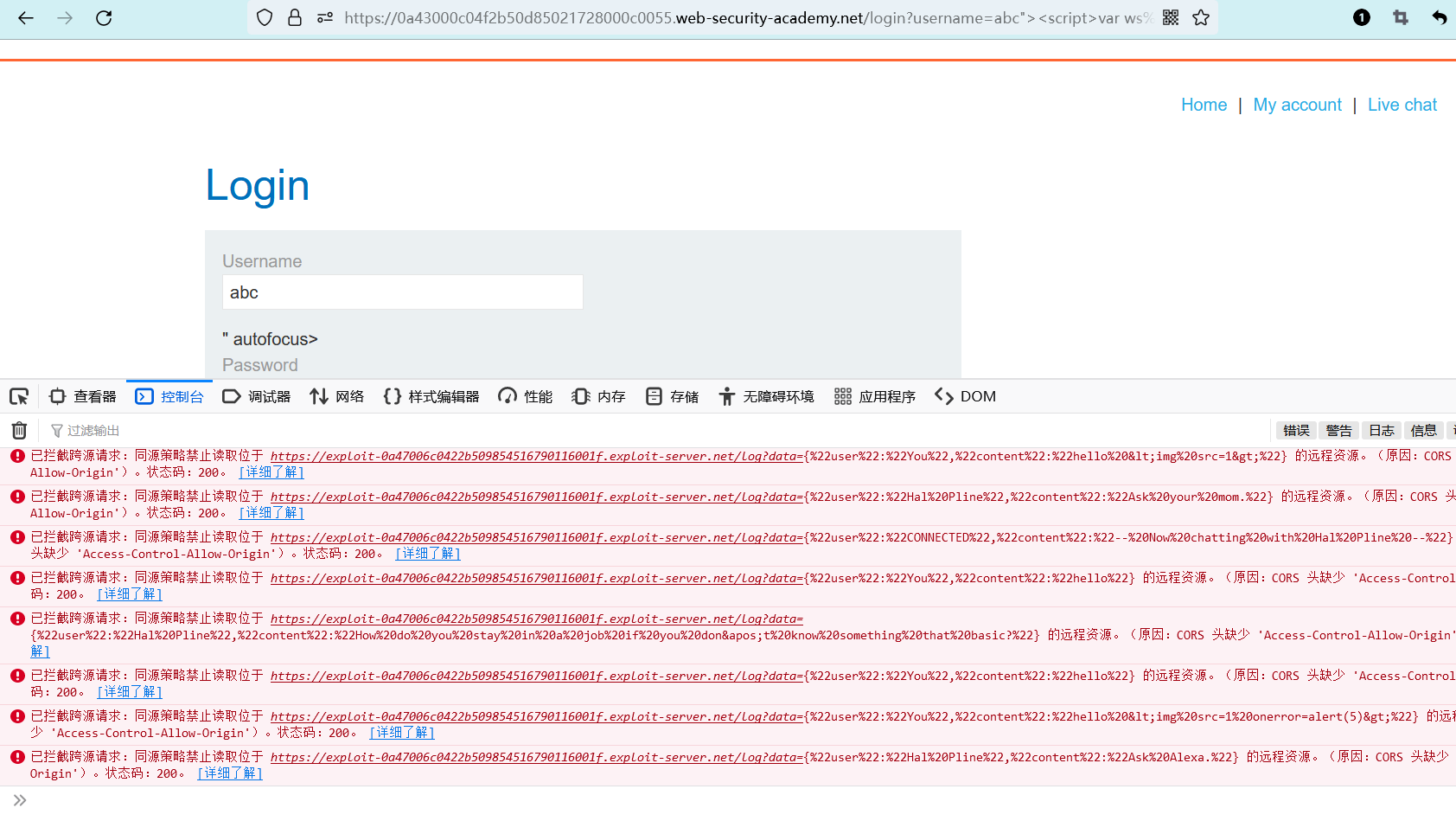
Task: Click the error icon on the Ask Alexa row
Action: pos(17,757)
